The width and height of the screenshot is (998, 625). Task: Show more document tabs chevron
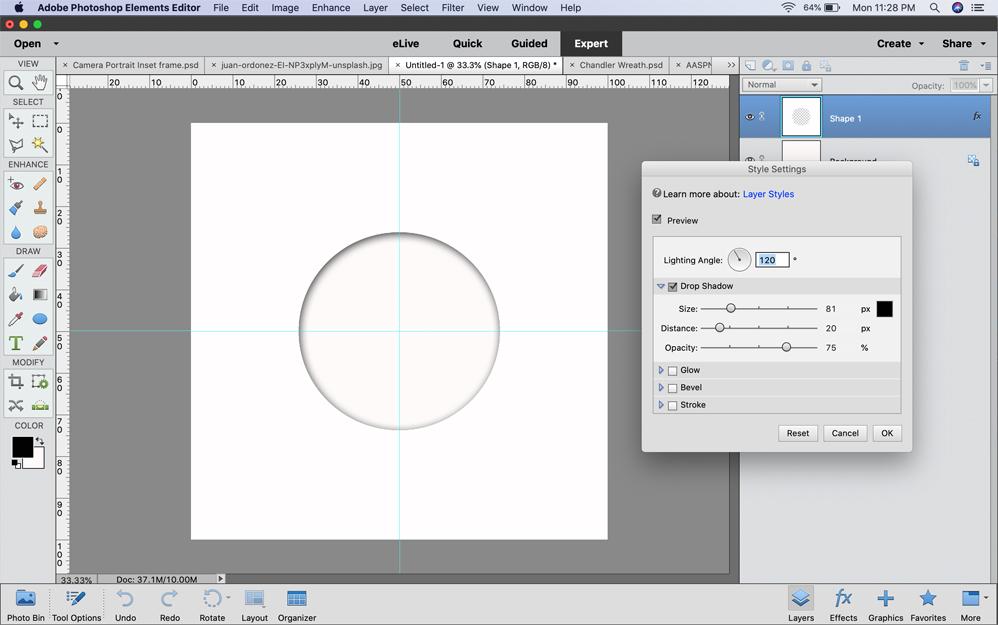pos(731,65)
